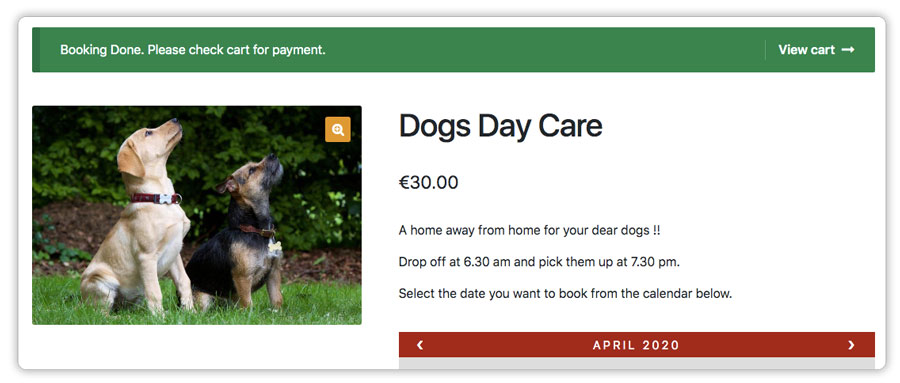This screenshot has height=383, width=900.
Task: Select the Dogs Day Care title
Action: point(501,126)
